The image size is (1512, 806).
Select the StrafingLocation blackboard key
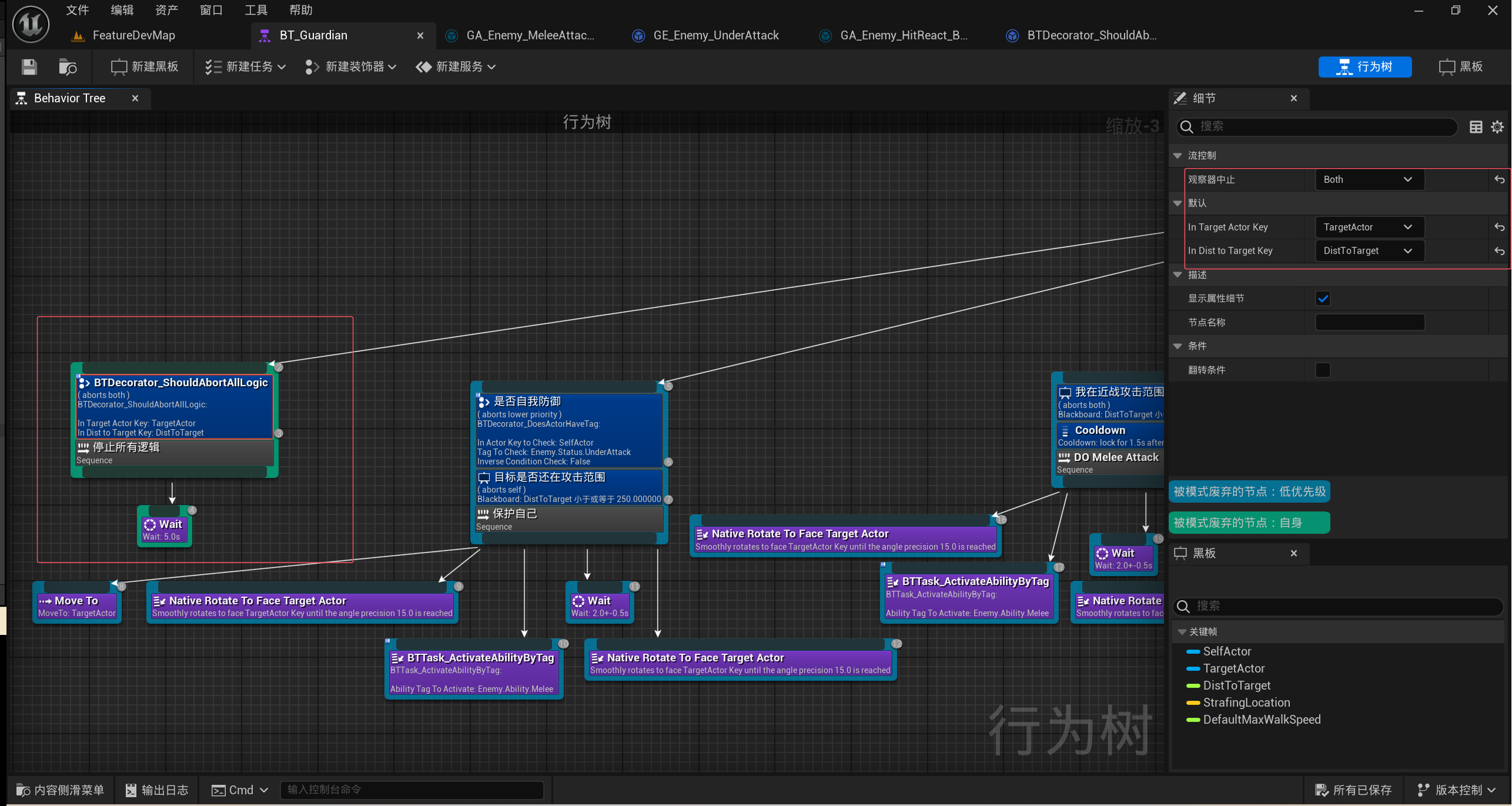pos(1246,703)
